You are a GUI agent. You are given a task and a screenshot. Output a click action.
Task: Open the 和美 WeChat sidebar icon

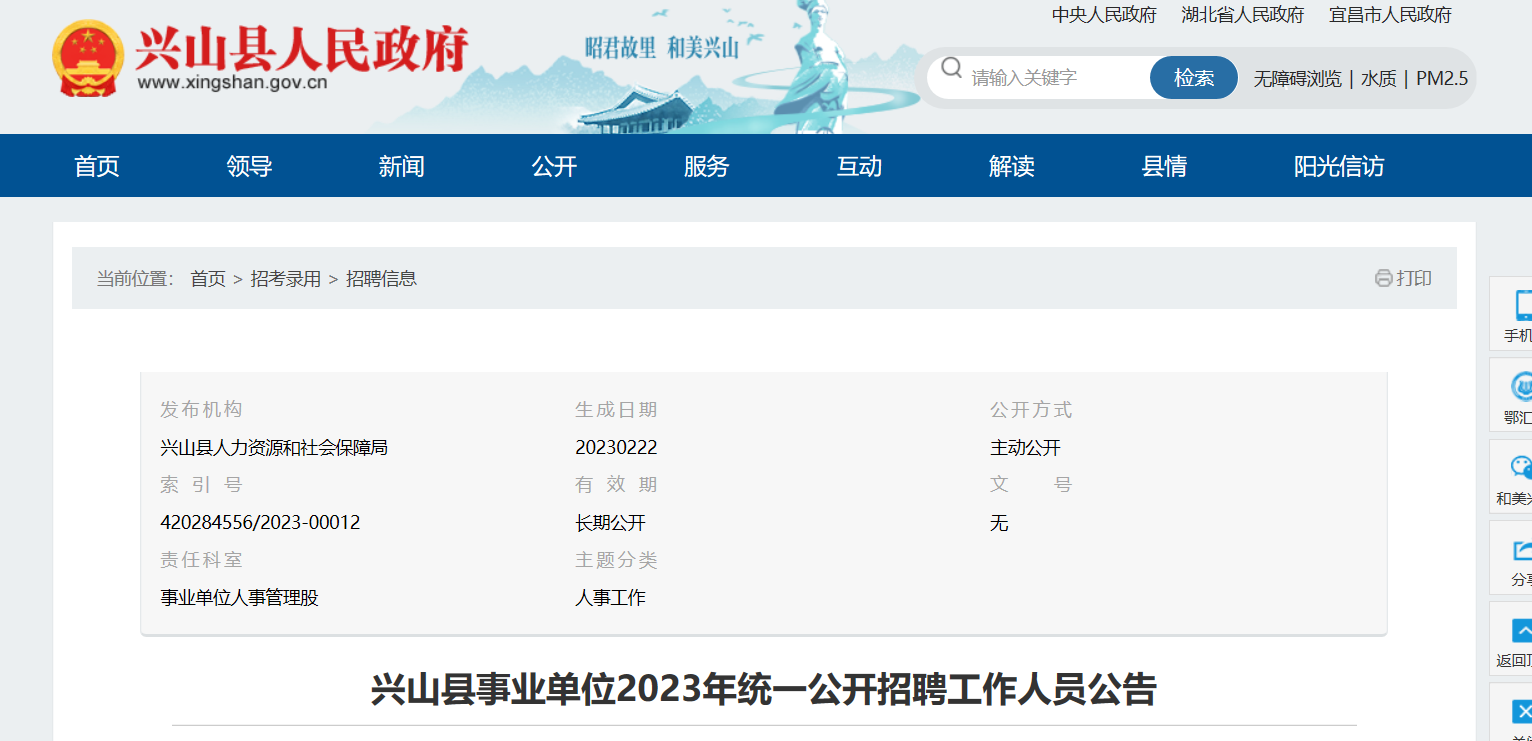(x=1521, y=467)
